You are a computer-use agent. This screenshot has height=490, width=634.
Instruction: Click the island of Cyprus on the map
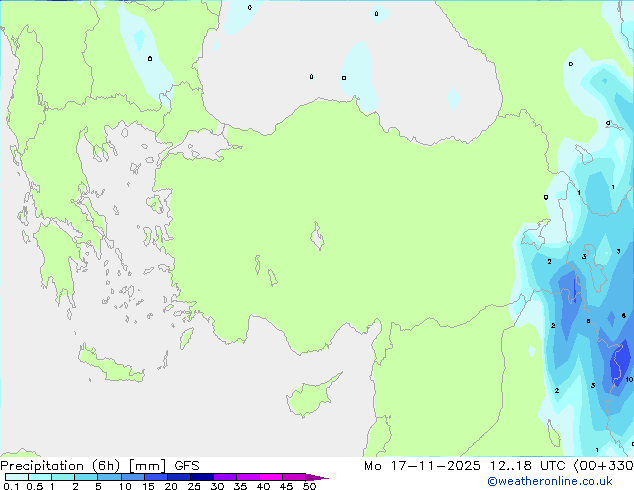click(311, 397)
